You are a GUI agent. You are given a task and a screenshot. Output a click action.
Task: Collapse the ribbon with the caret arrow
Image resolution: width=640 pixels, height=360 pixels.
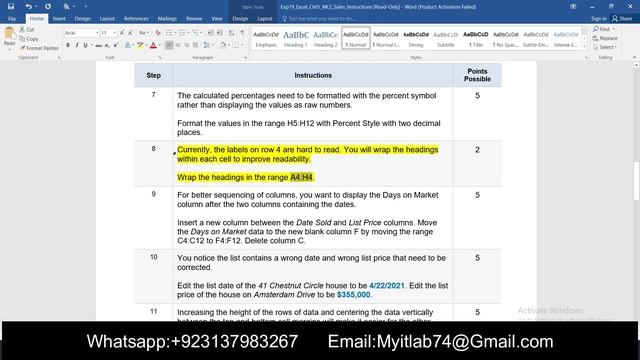point(634,58)
